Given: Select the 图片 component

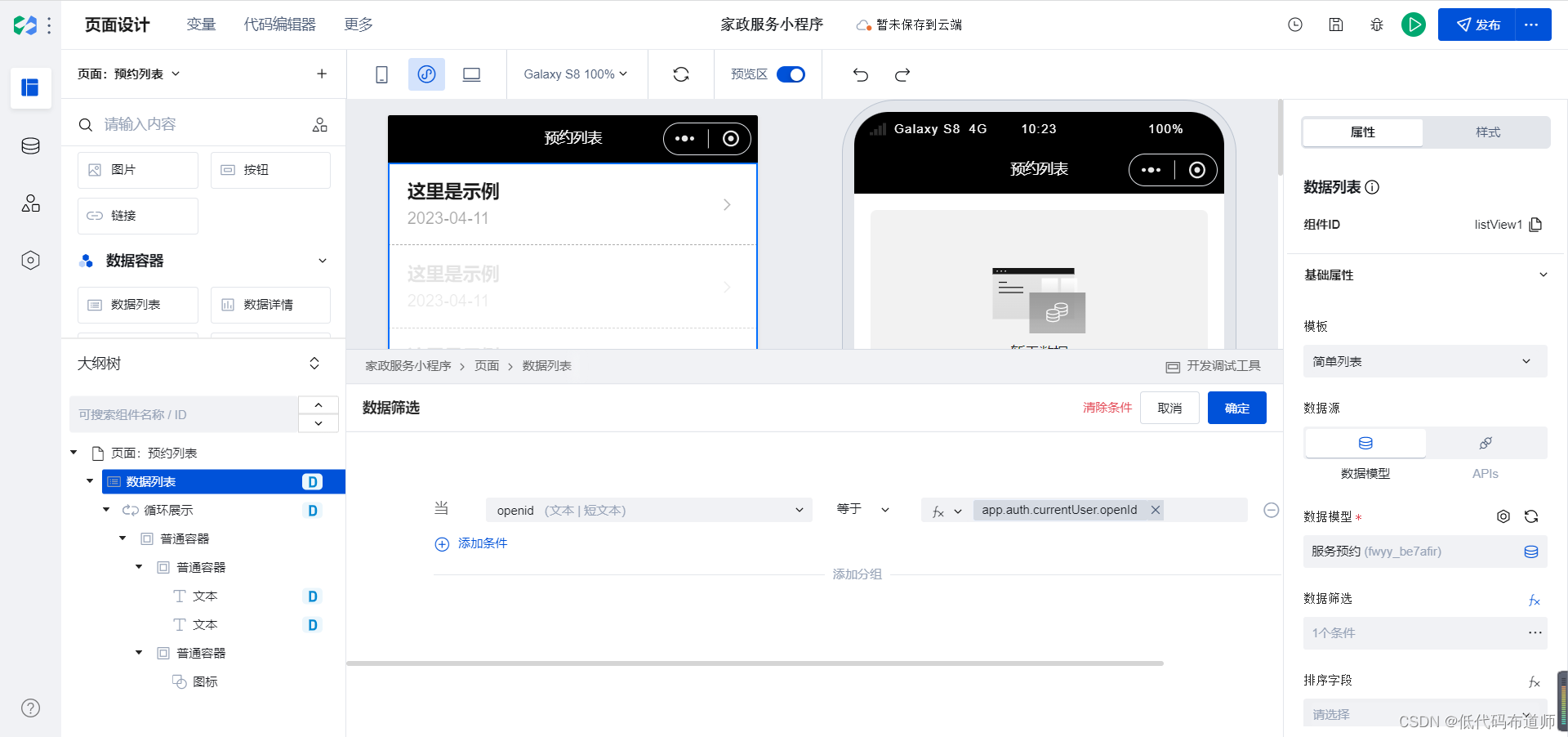Looking at the screenshot, I should tap(138, 170).
